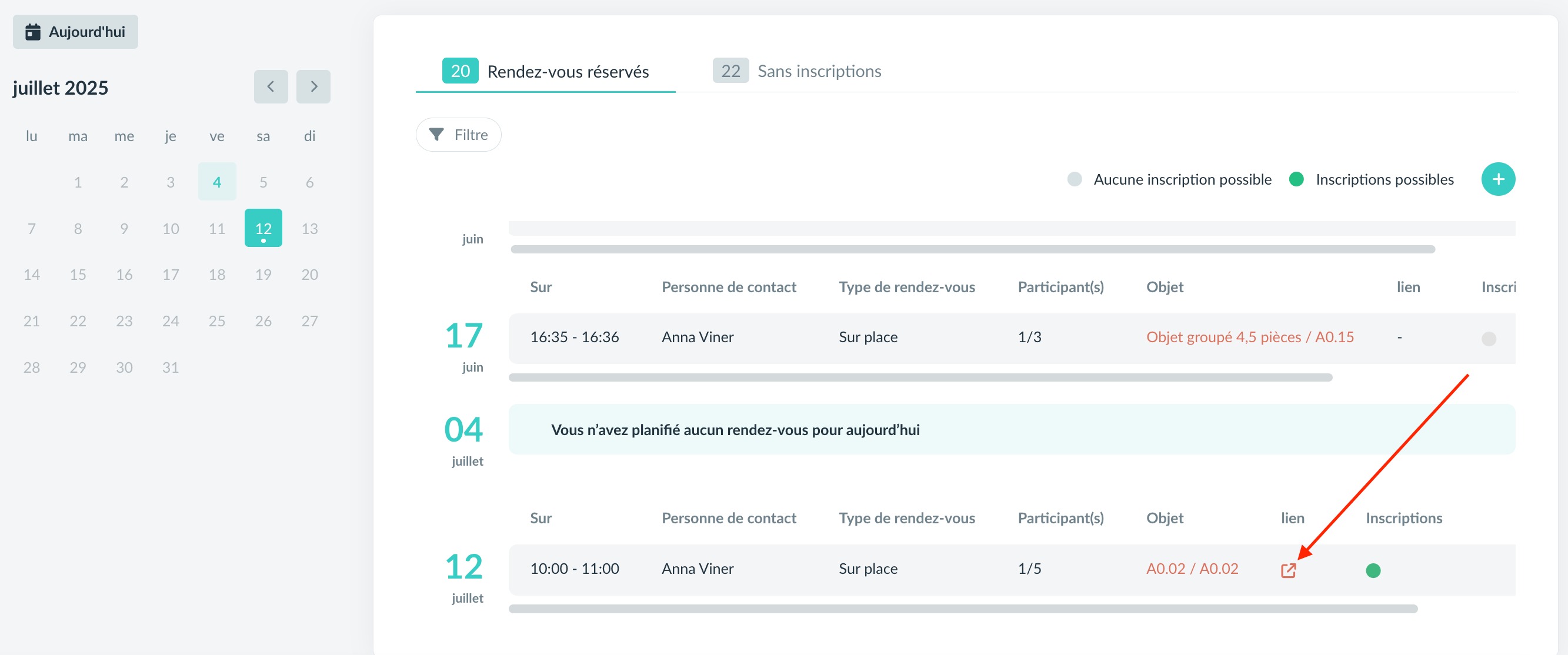This screenshot has height=655, width=1568.
Task: Click the 10:00 - 11:00 appointment row
Action: point(574,568)
